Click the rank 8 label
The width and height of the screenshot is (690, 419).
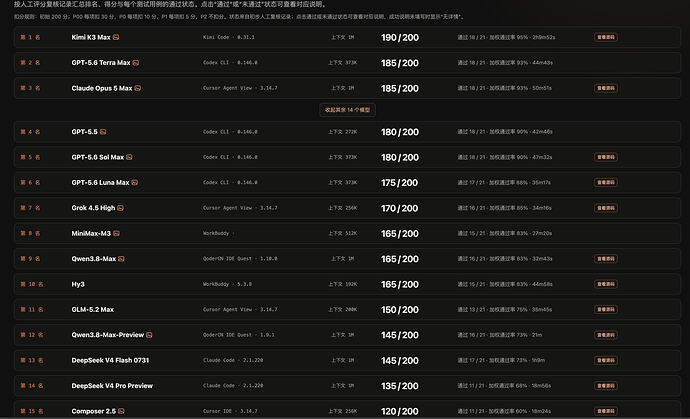pyautogui.click(x=30, y=233)
